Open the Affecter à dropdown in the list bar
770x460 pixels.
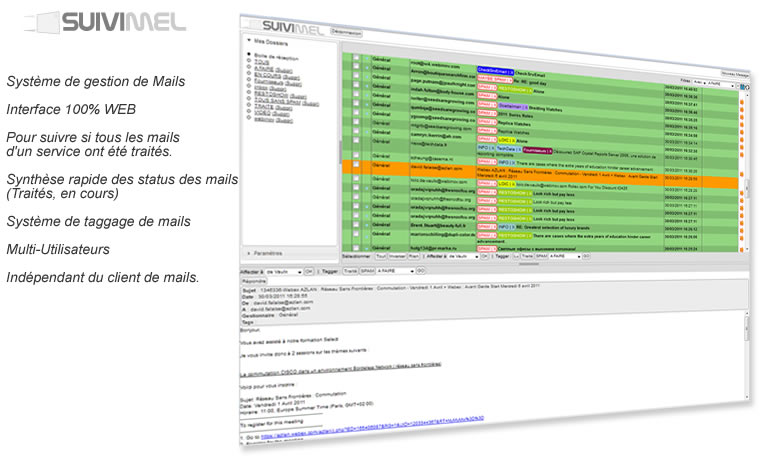coord(463,256)
